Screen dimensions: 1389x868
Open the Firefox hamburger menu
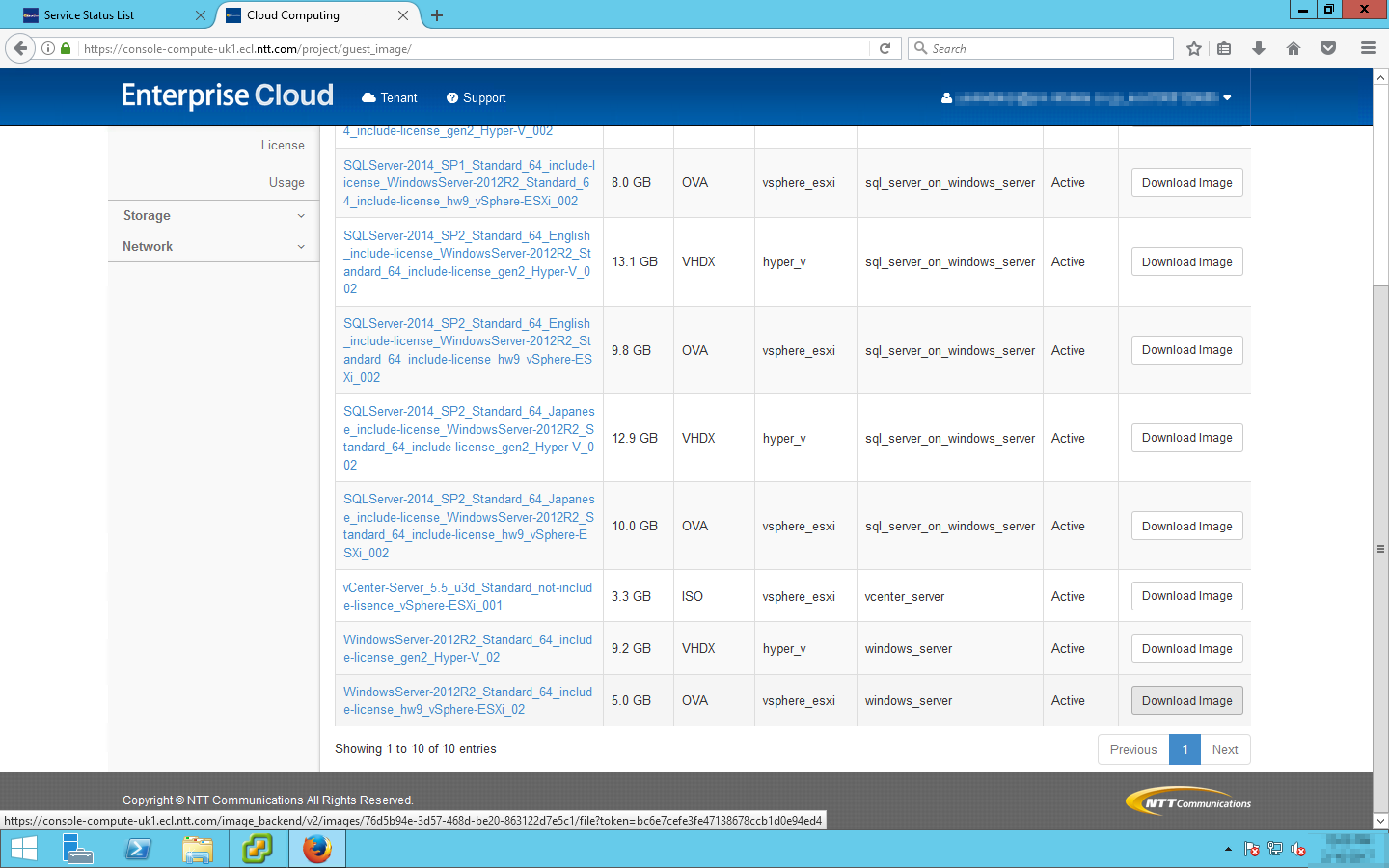pos(1368,48)
